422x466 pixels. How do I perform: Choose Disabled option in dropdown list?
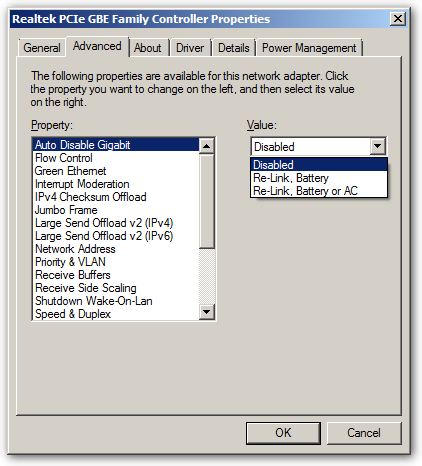319,165
